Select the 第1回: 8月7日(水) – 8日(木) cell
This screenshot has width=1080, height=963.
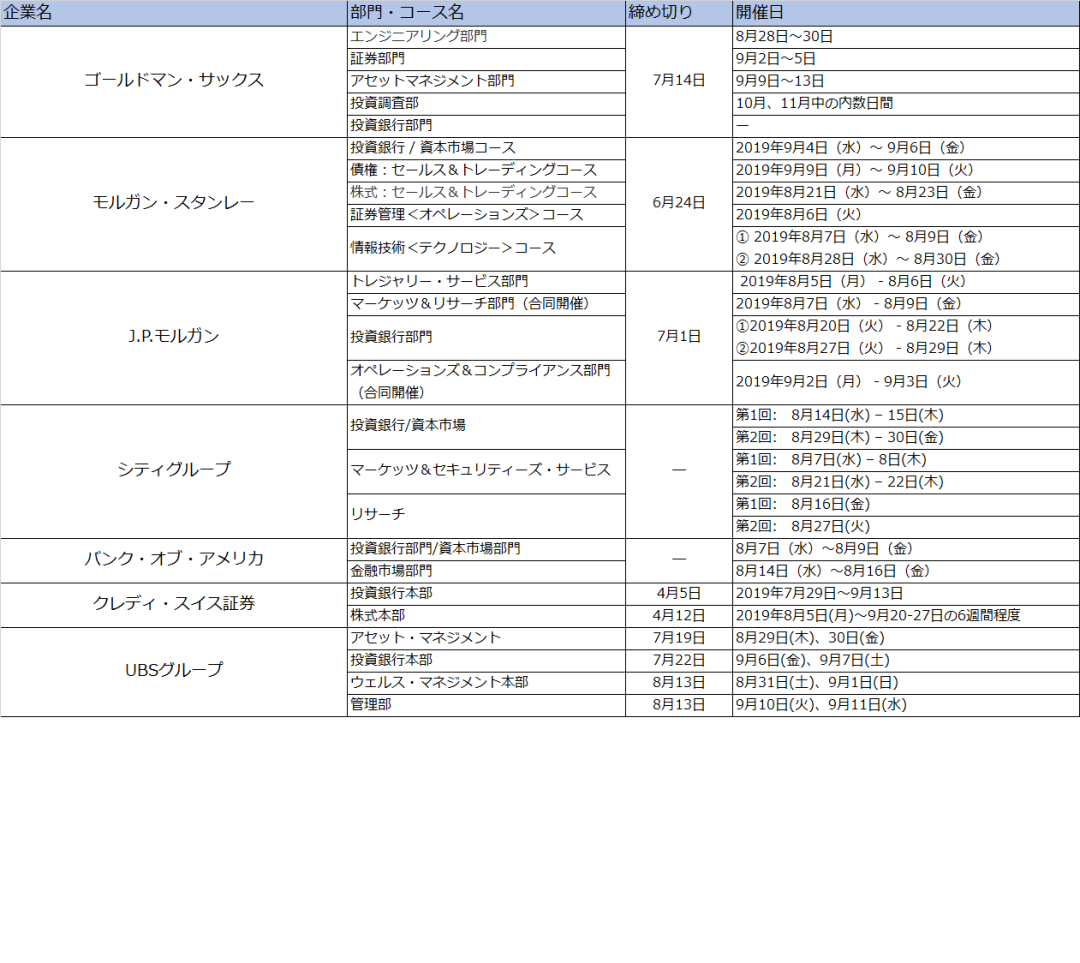click(906, 460)
